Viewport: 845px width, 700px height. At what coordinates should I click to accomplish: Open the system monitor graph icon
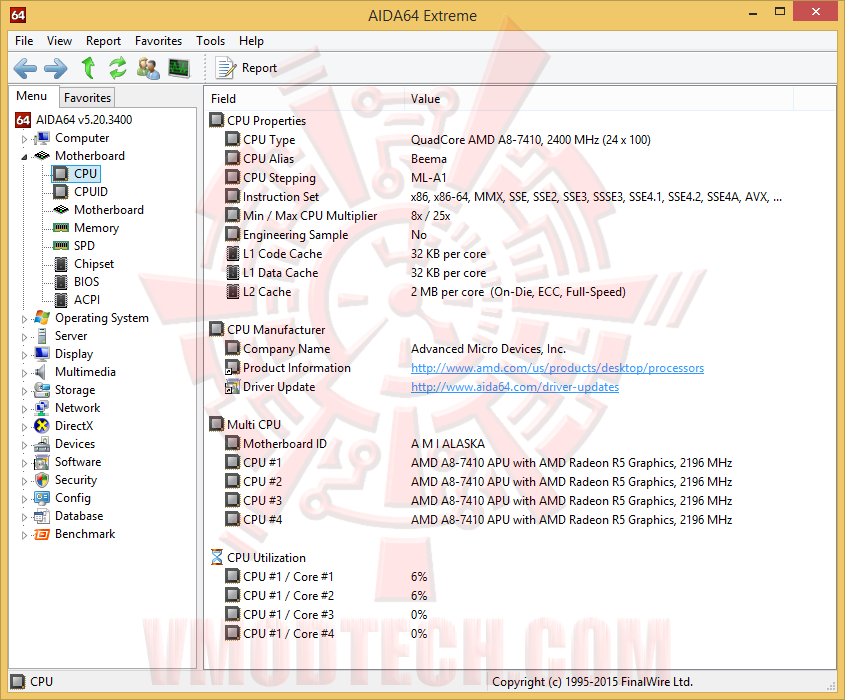pos(179,68)
